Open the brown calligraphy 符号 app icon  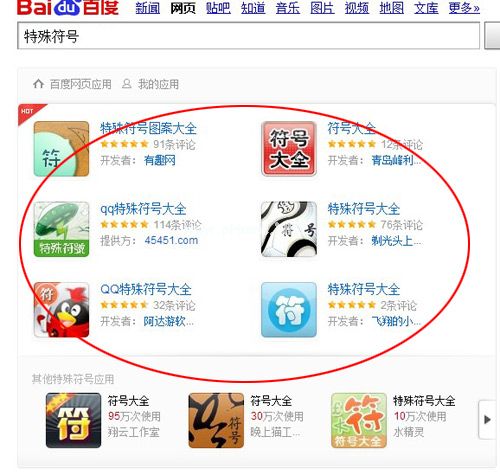tap(216, 420)
